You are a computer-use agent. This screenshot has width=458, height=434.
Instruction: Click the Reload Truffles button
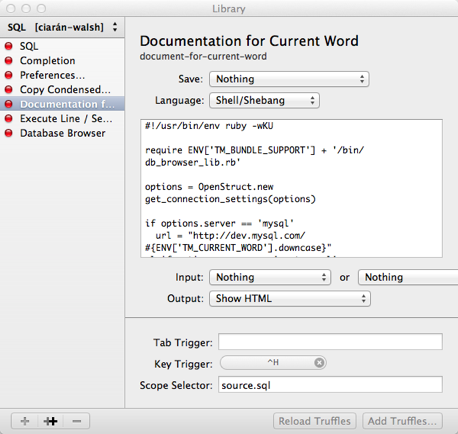click(x=315, y=421)
